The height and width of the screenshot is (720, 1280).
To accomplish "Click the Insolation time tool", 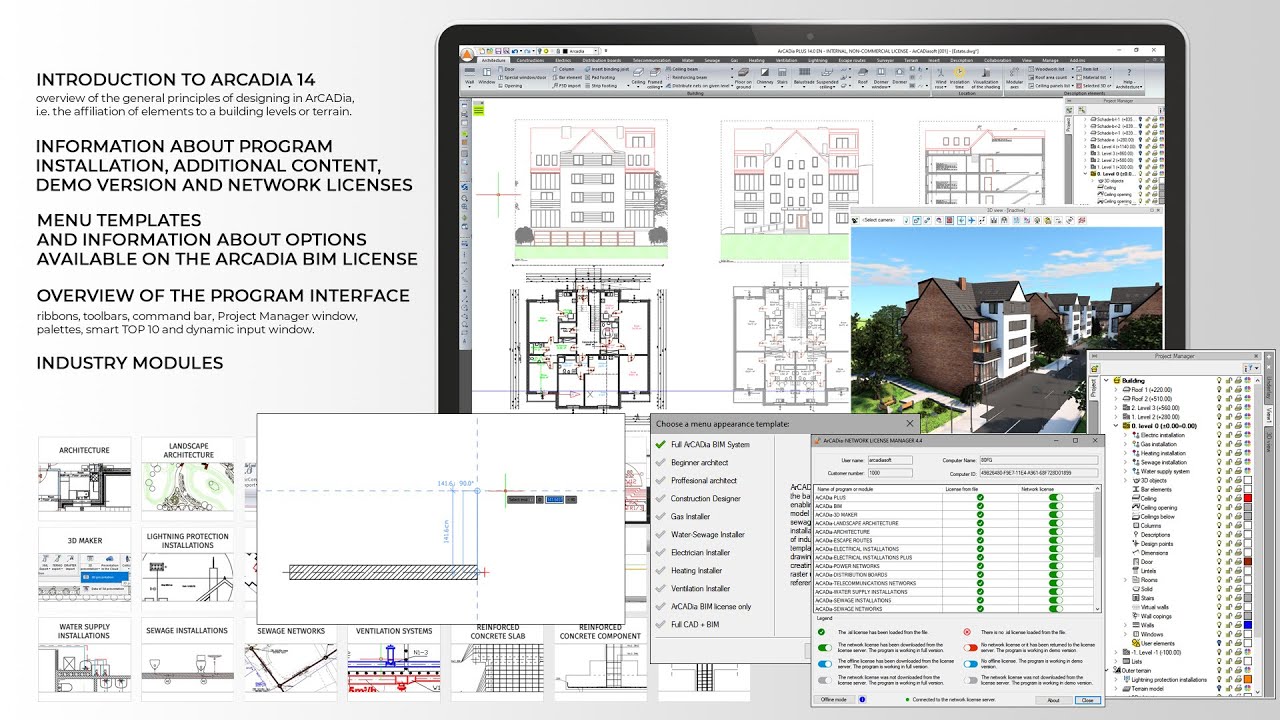I will (x=959, y=78).
